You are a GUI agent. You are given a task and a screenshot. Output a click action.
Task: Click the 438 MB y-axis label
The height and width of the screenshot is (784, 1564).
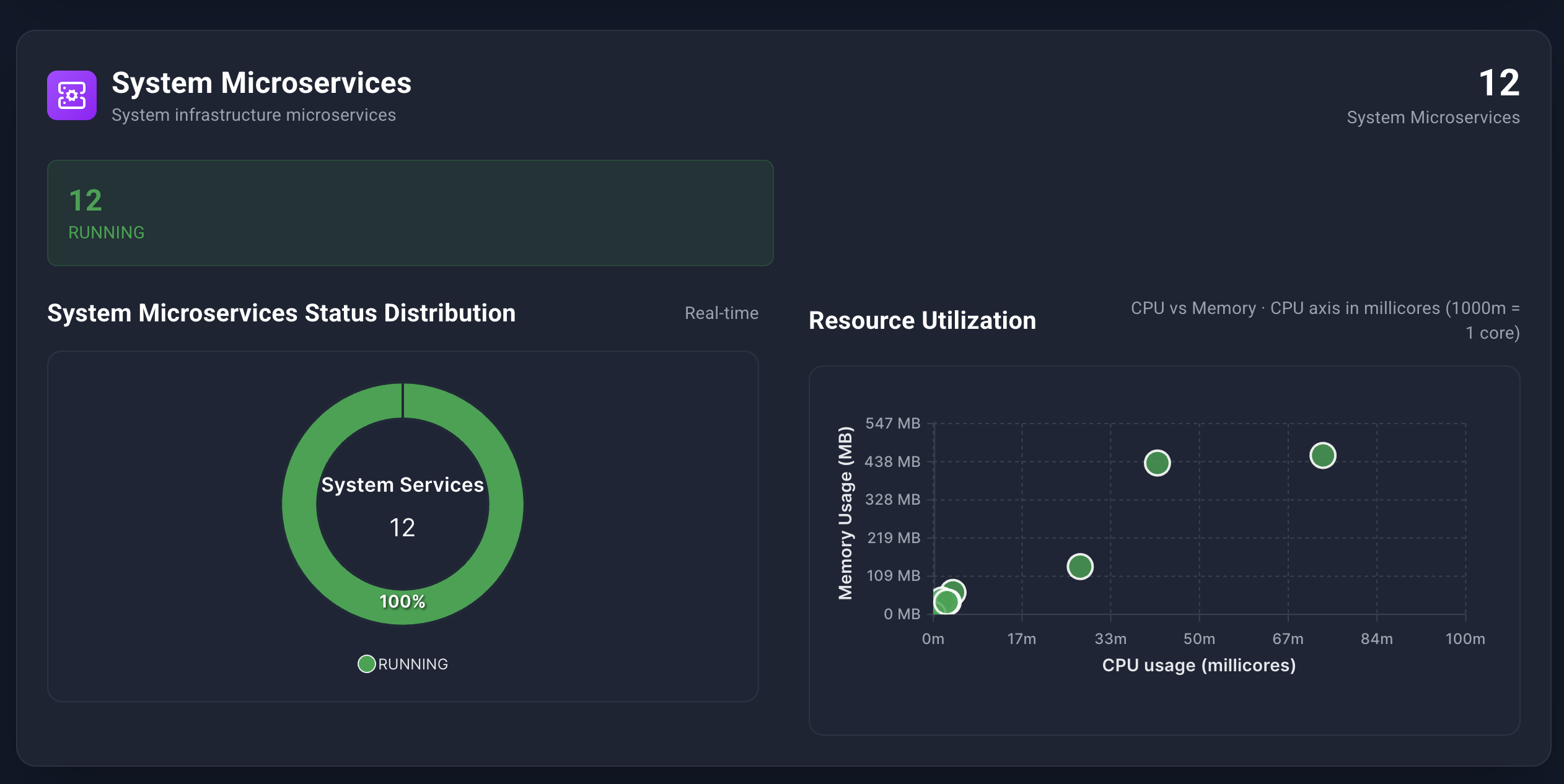(x=892, y=461)
